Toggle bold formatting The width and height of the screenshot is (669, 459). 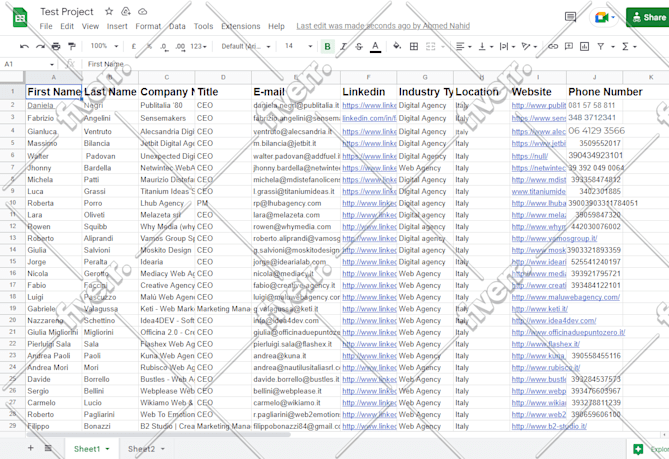pyautogui.click(x=327, y=46)
